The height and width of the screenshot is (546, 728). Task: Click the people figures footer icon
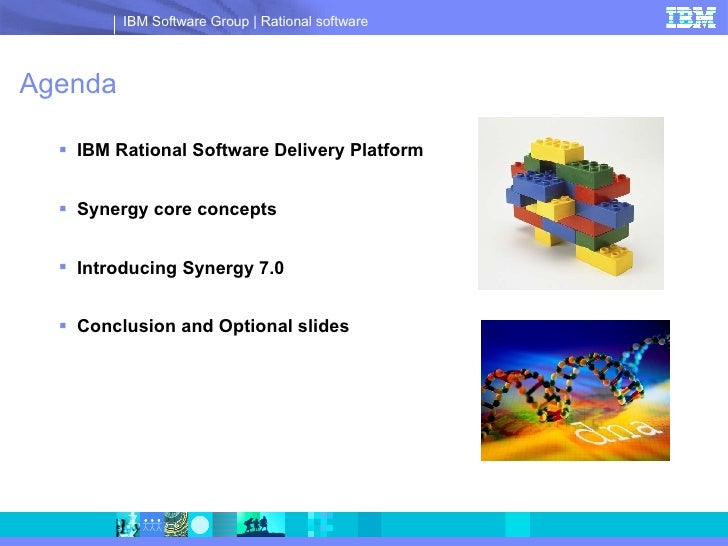pyautogui.click(x=152, y=525)
